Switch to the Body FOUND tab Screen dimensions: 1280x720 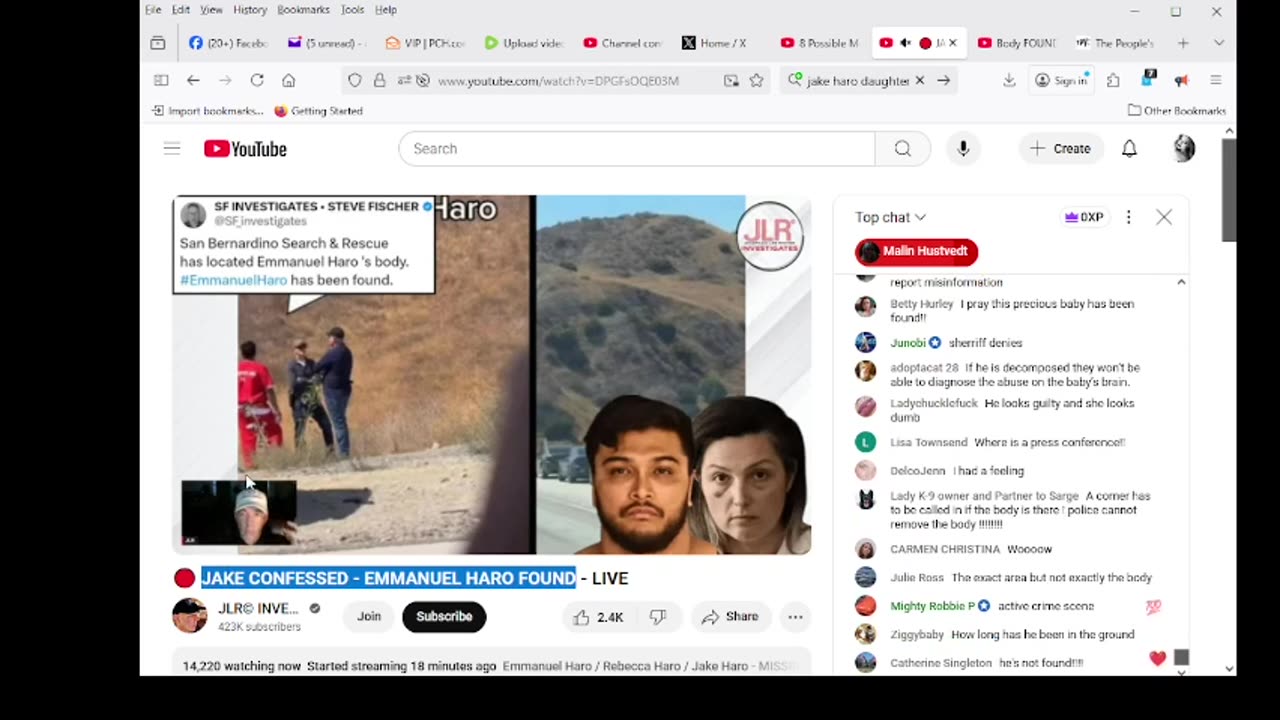(x=1016, y=43)
